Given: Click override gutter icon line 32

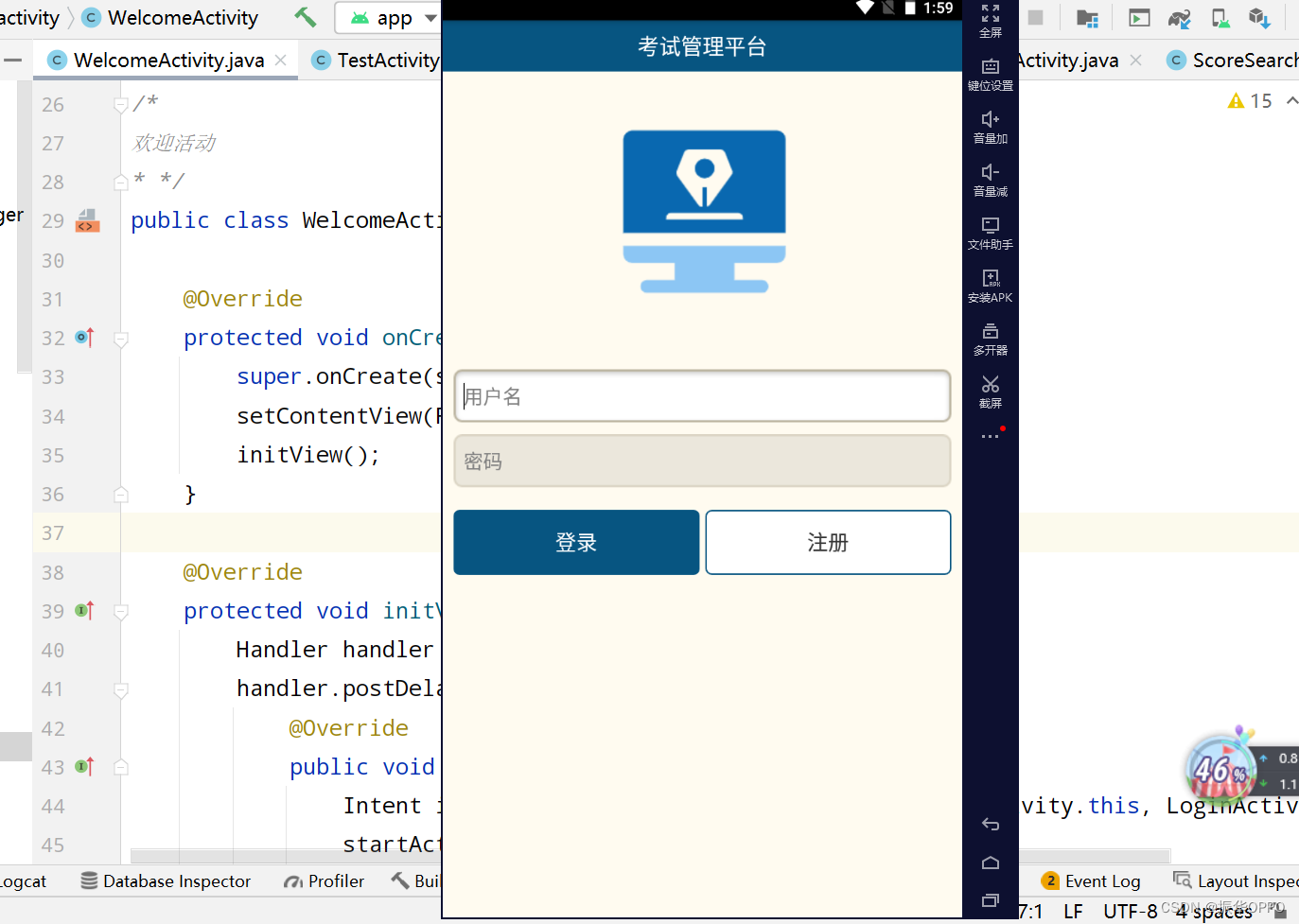Looking at the screenshot, I should click(x=84, y=338).
